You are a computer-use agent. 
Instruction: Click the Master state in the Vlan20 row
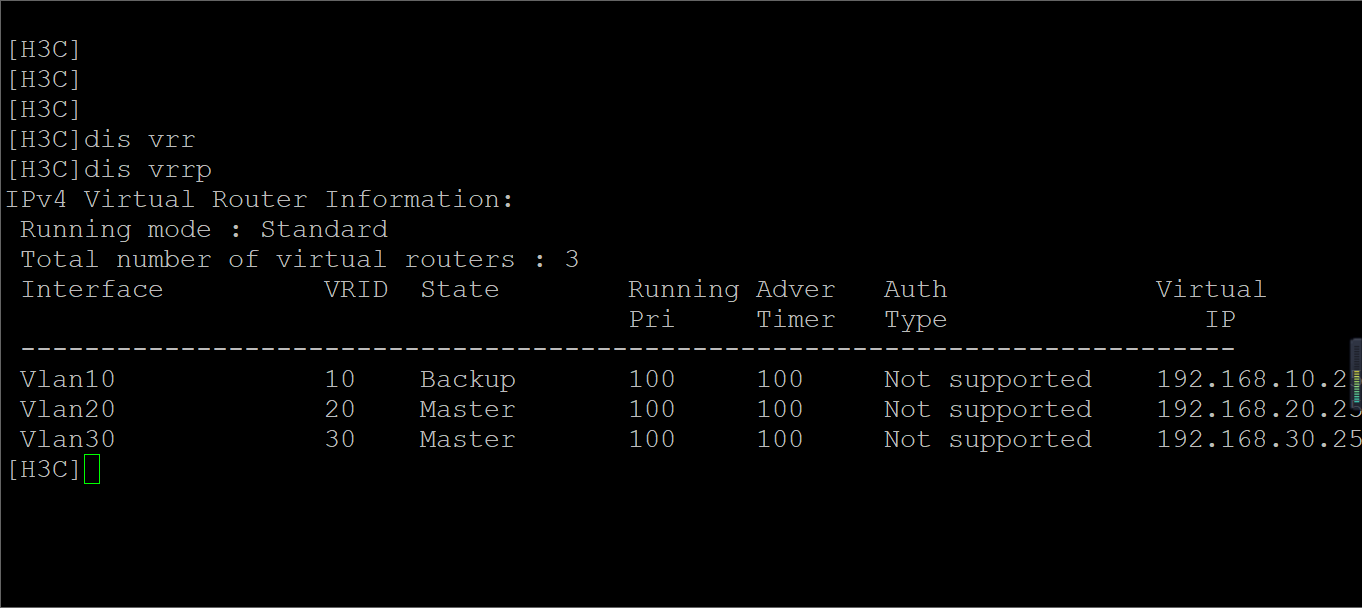coord(467,409)
